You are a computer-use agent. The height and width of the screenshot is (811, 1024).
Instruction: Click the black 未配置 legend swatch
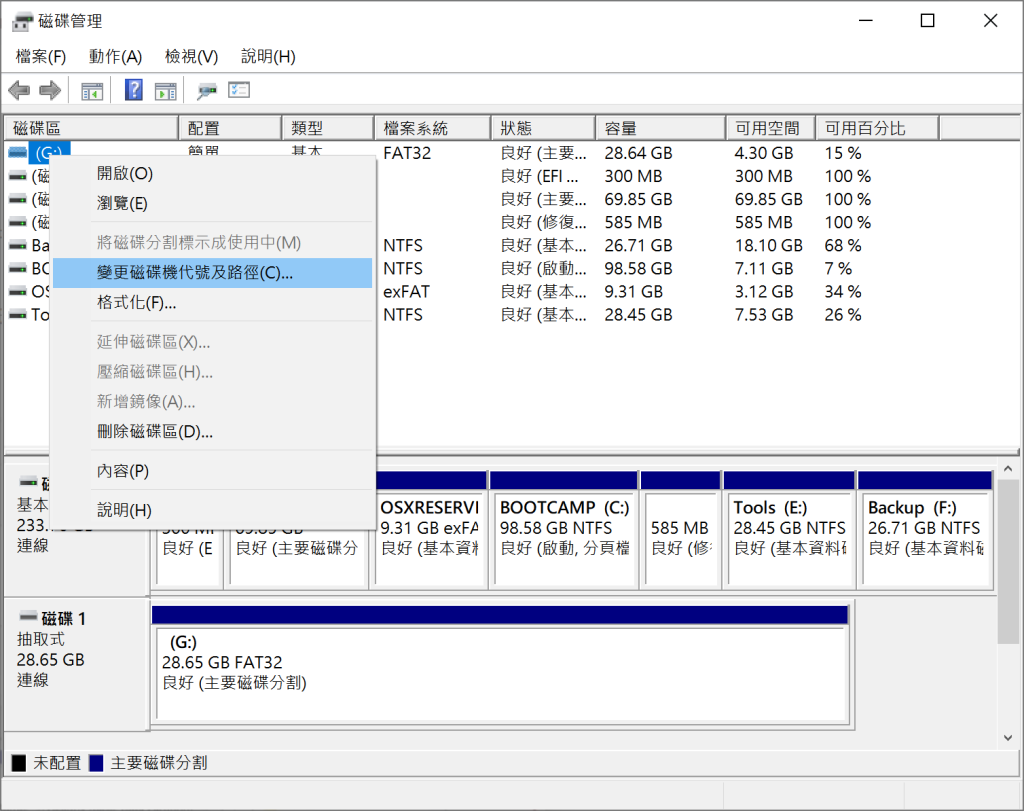coord(19,763)
